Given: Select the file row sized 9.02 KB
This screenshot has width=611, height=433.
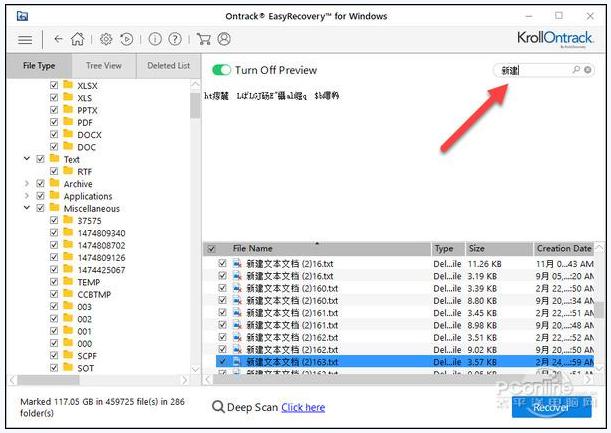Looking at the screenshot, I should 404,350.
